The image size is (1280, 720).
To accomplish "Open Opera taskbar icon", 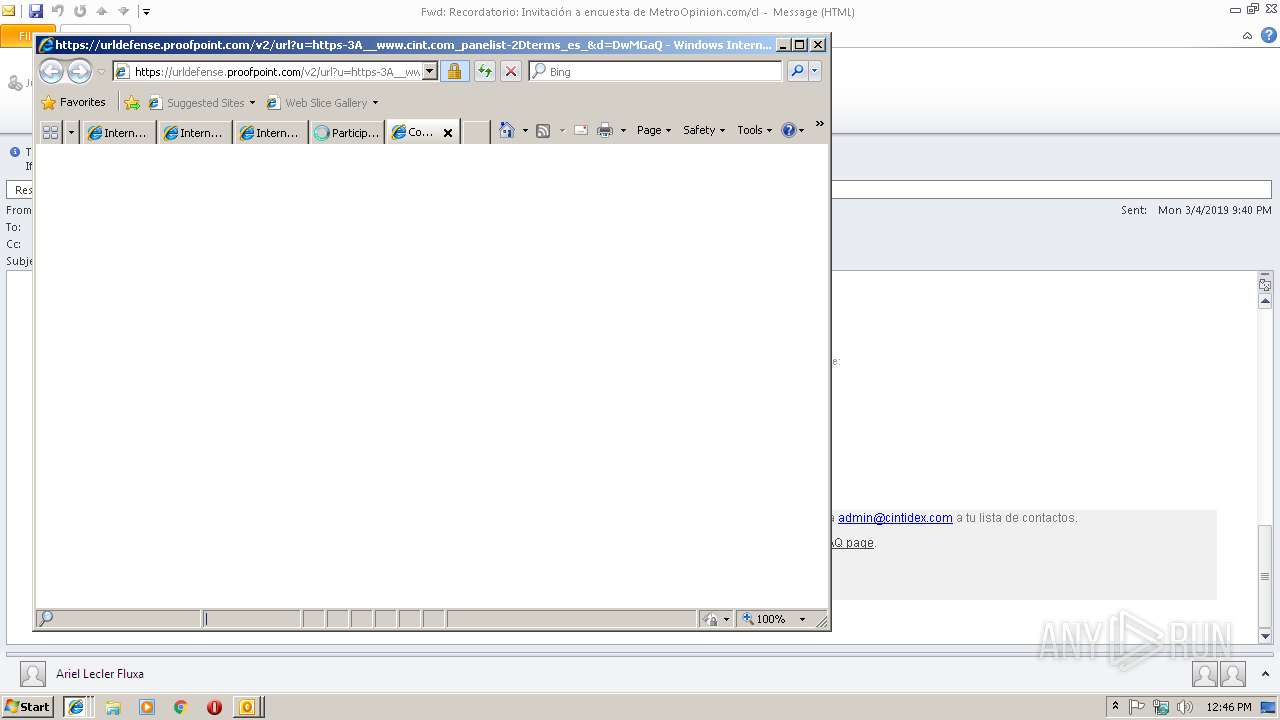I will tap(214, 707).
